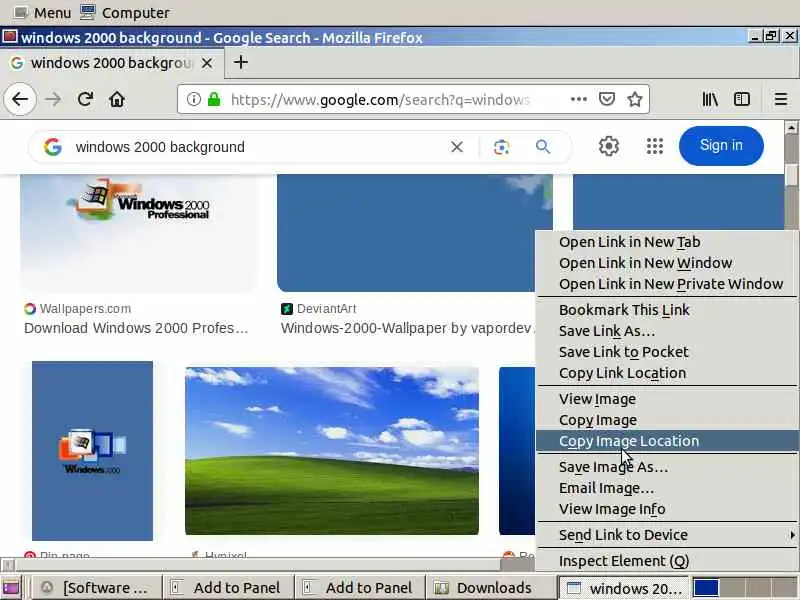Click show desktop icon in bottom panel

(11, 587)
